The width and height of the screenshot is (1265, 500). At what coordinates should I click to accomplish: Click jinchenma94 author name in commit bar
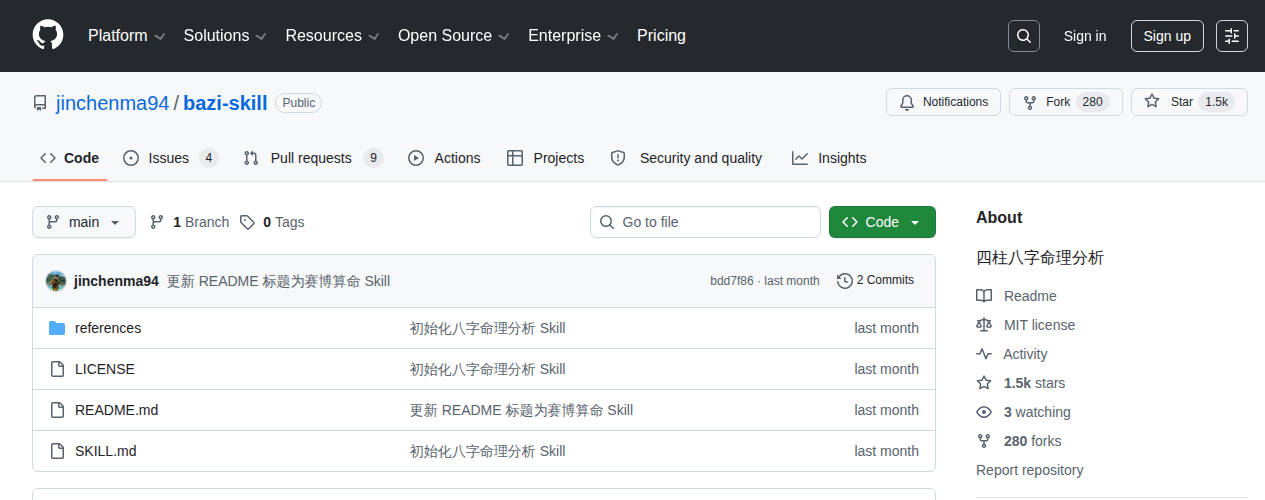116,281
